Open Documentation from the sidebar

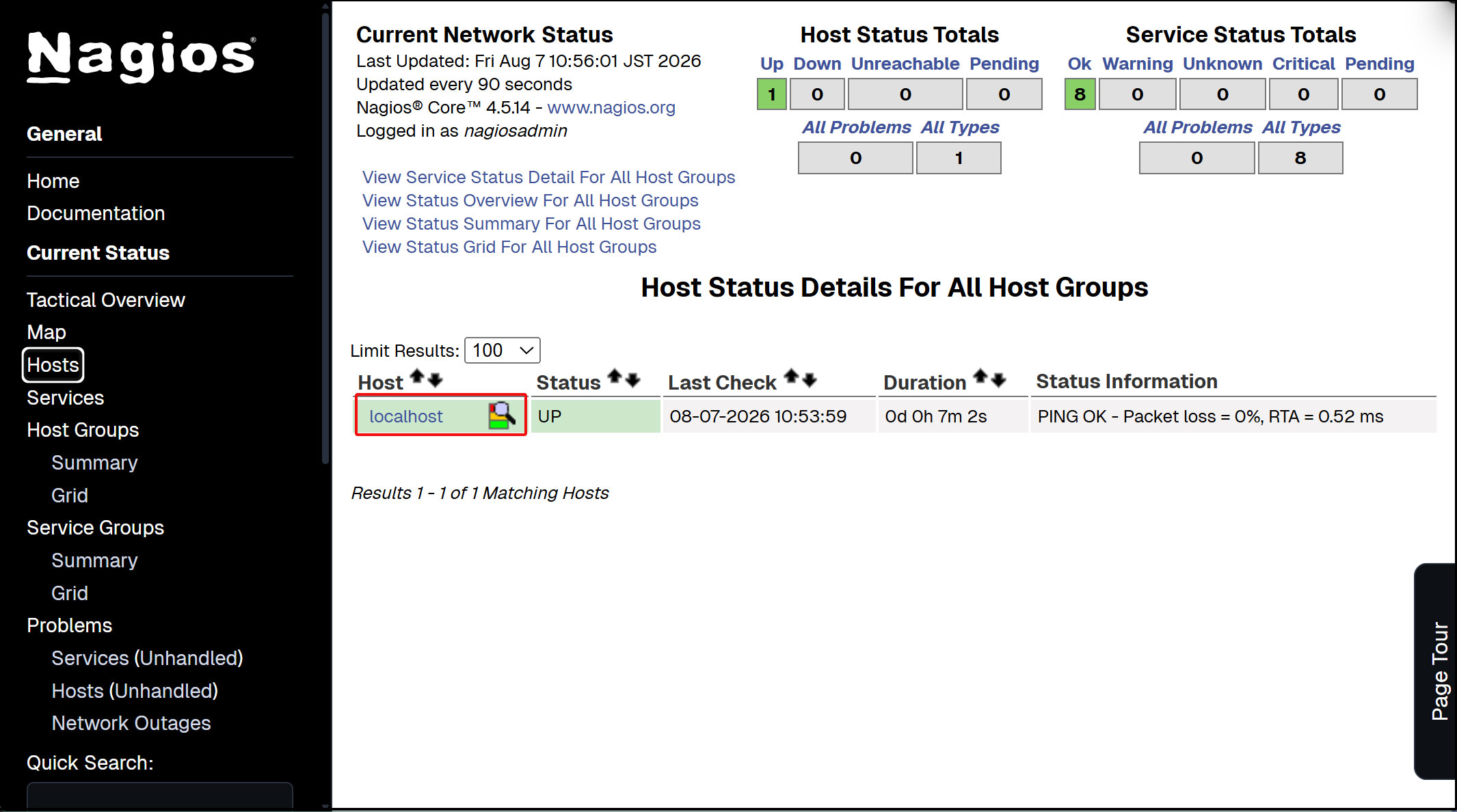tap(96, 213)
